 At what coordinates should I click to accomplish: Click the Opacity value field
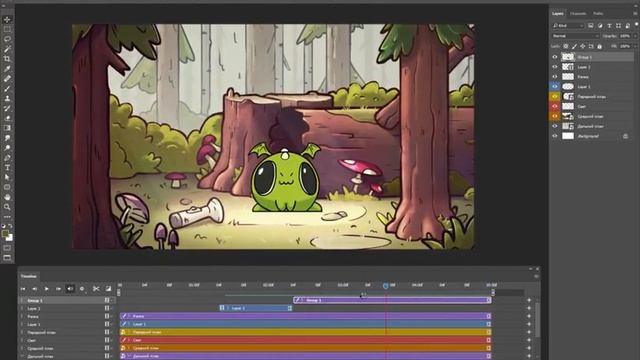pos(625,36)
